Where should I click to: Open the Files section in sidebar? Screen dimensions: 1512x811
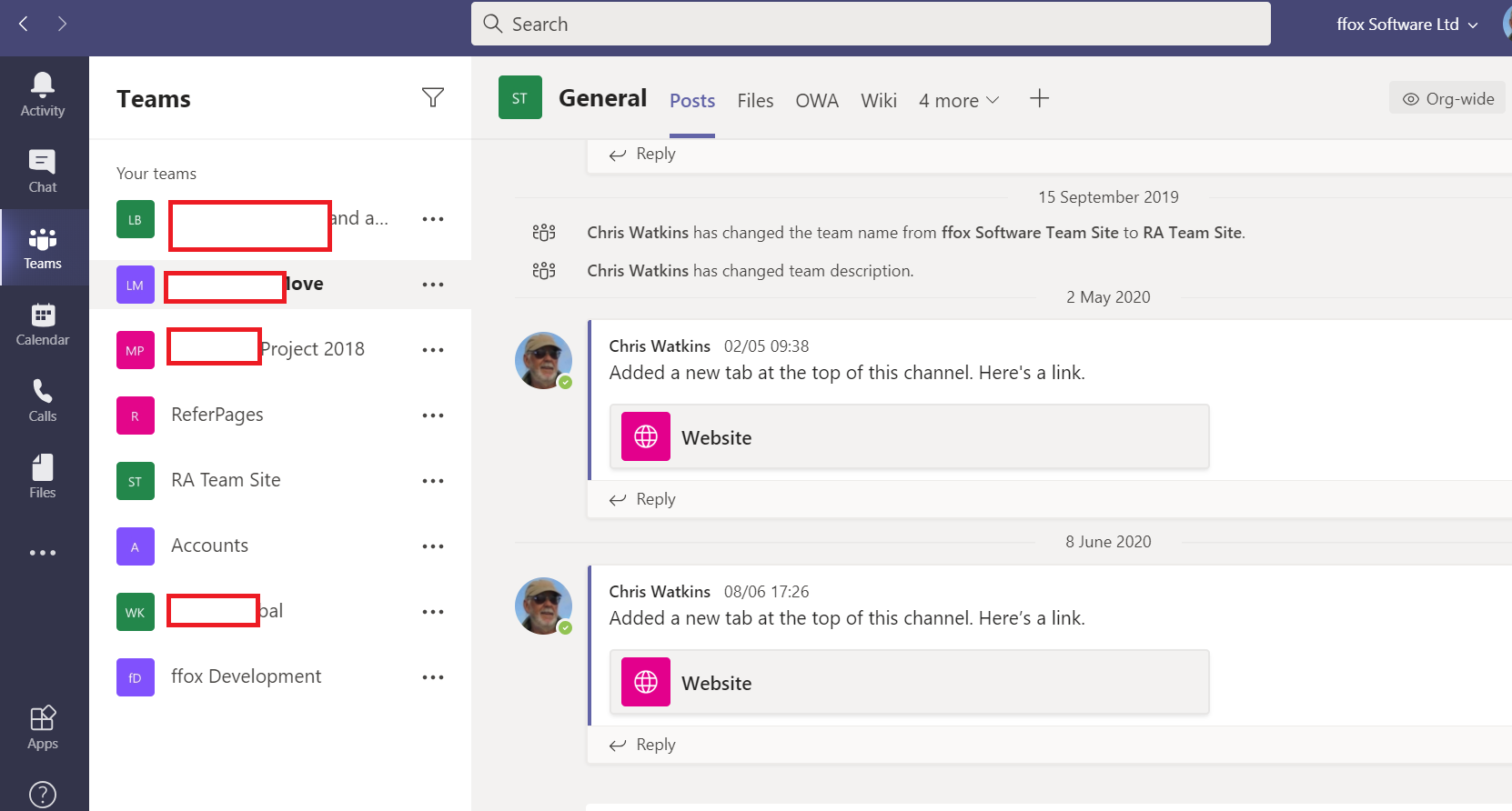[x=43, y=476]
